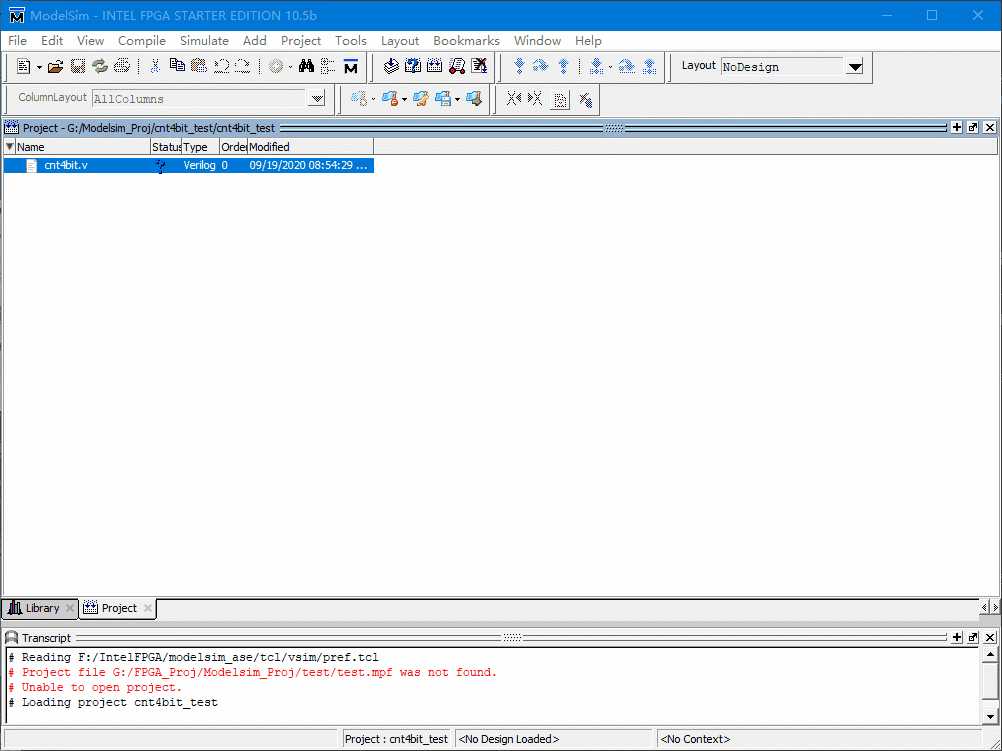Click the Cut scissors icon
Image resolution: width=1002 pixels, height=751 pixels.
155,66
